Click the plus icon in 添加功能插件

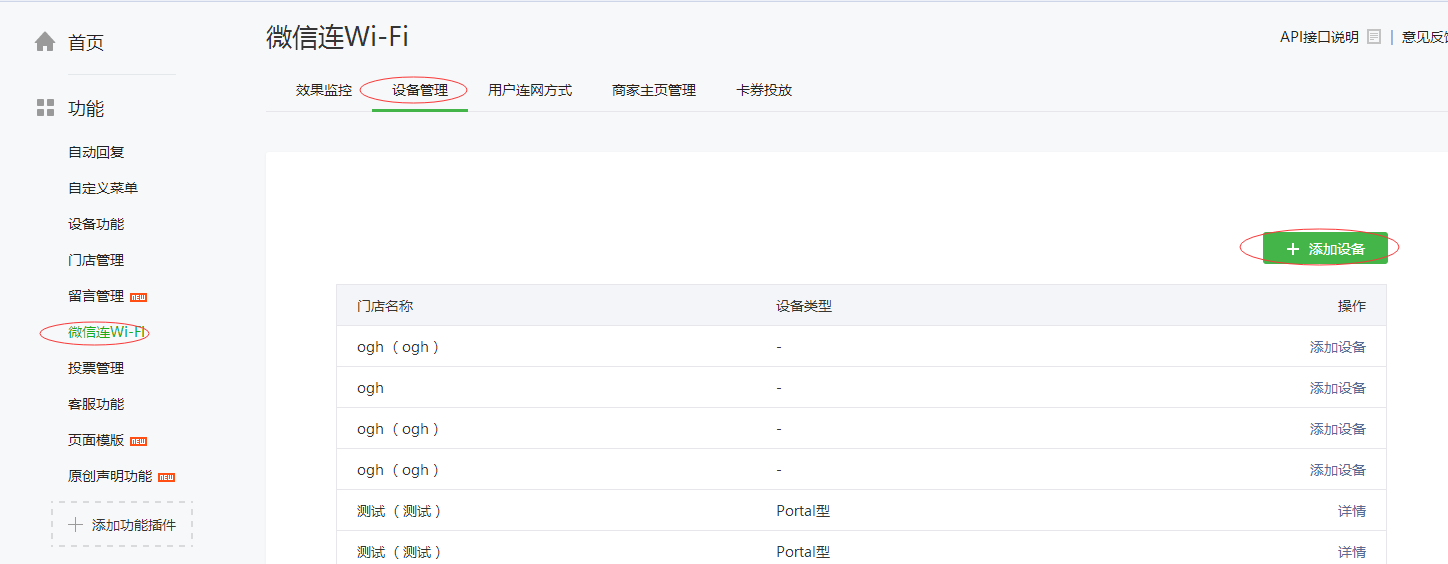coord(76,525)
